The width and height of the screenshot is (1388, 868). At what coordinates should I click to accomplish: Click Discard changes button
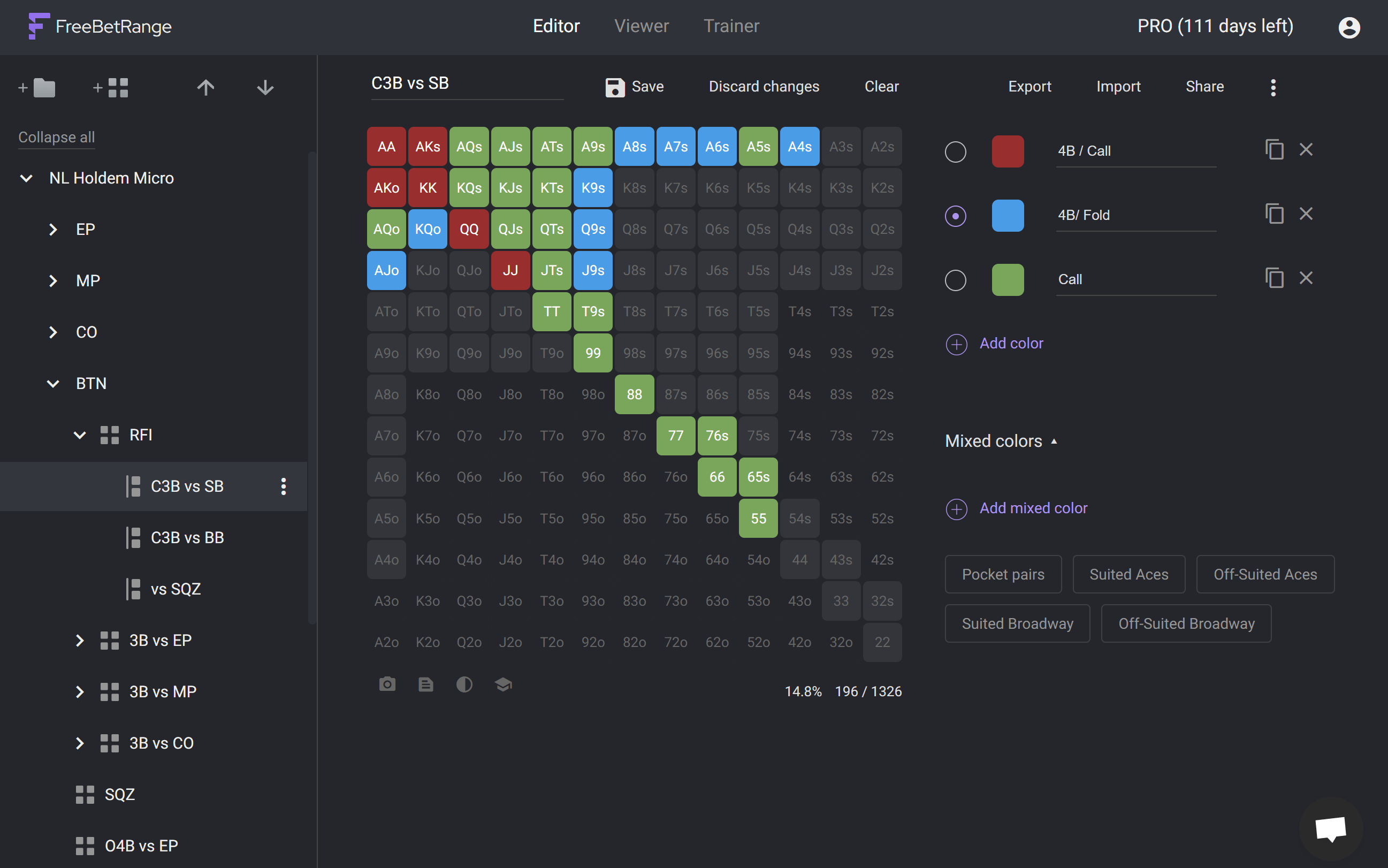764,87
